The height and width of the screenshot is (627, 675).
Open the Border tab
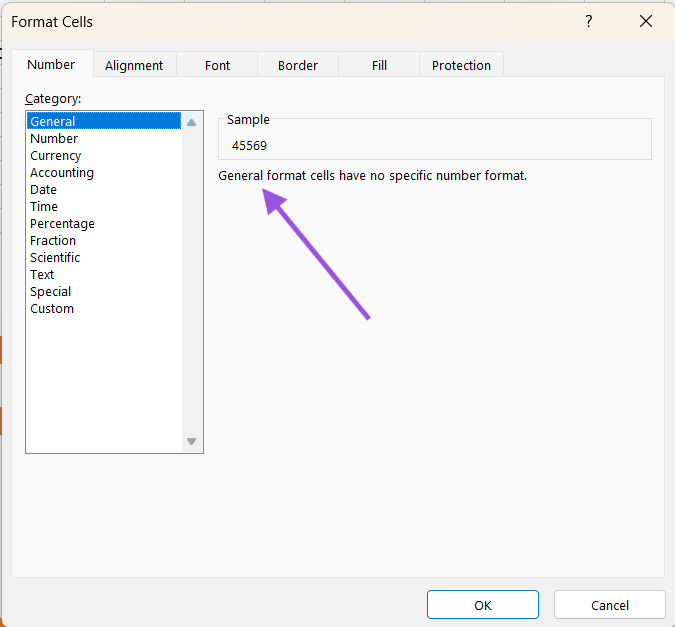(298, 65)
